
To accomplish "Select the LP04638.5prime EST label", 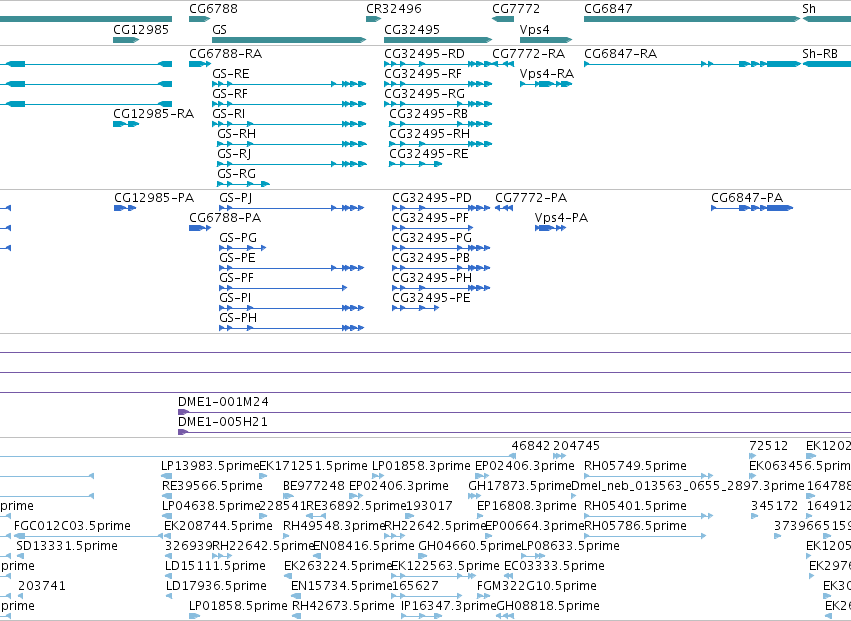I will (x=211, y=506).
